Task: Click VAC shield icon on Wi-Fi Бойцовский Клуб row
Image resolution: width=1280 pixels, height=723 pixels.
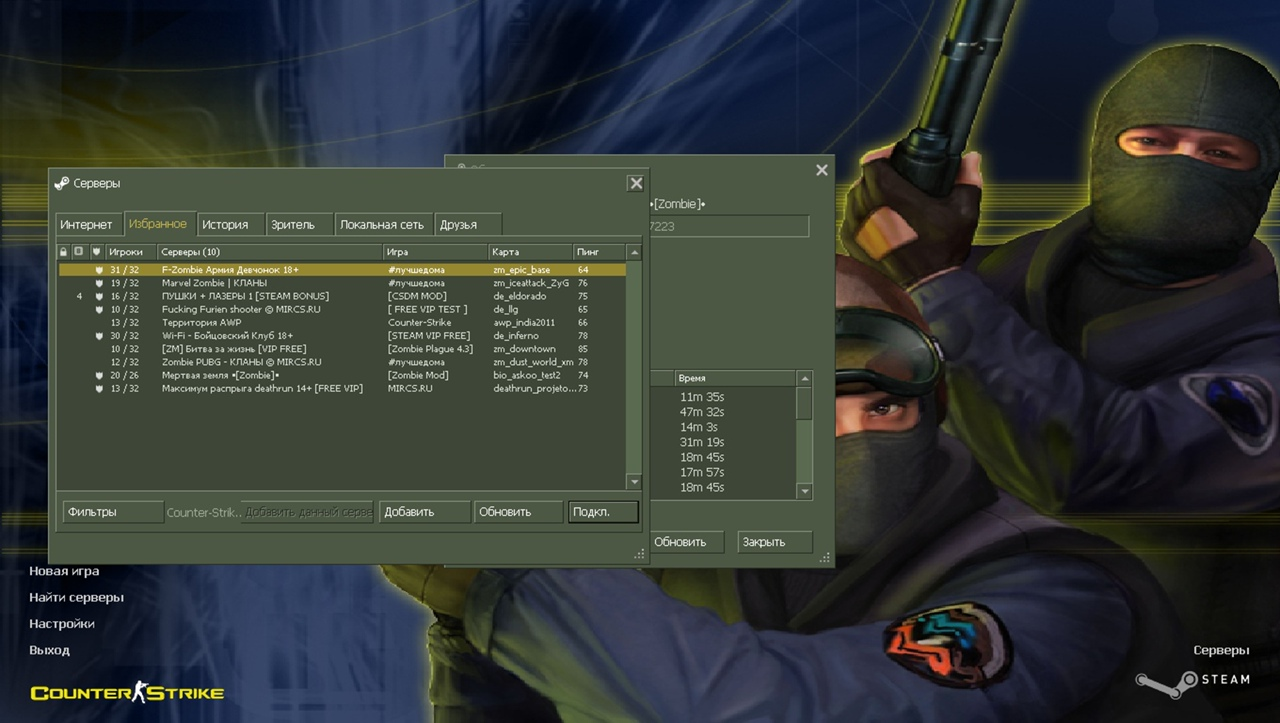Action: (x=99, y=336)
